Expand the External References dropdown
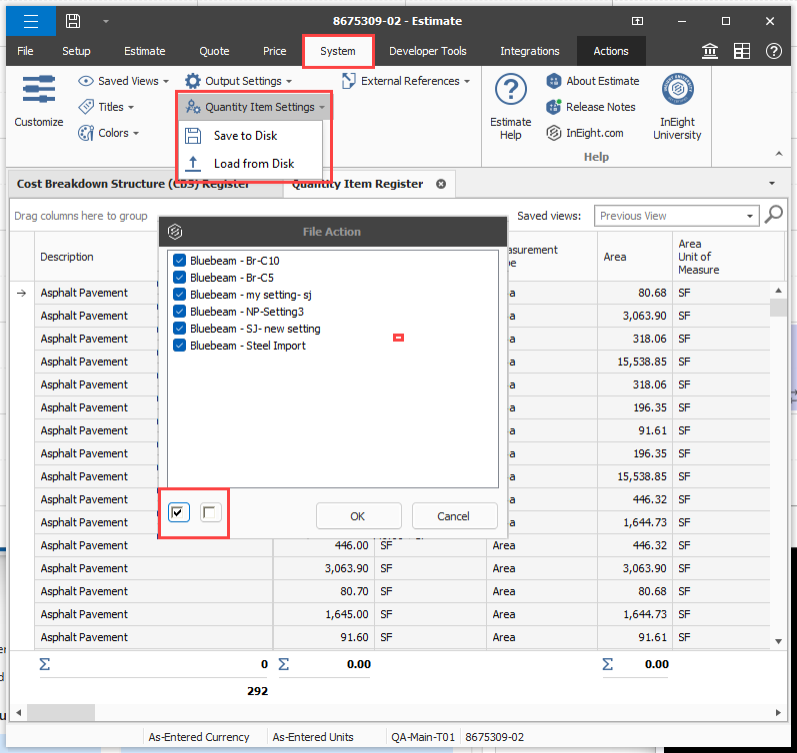The image size is (797, 753). coord(405,81)
